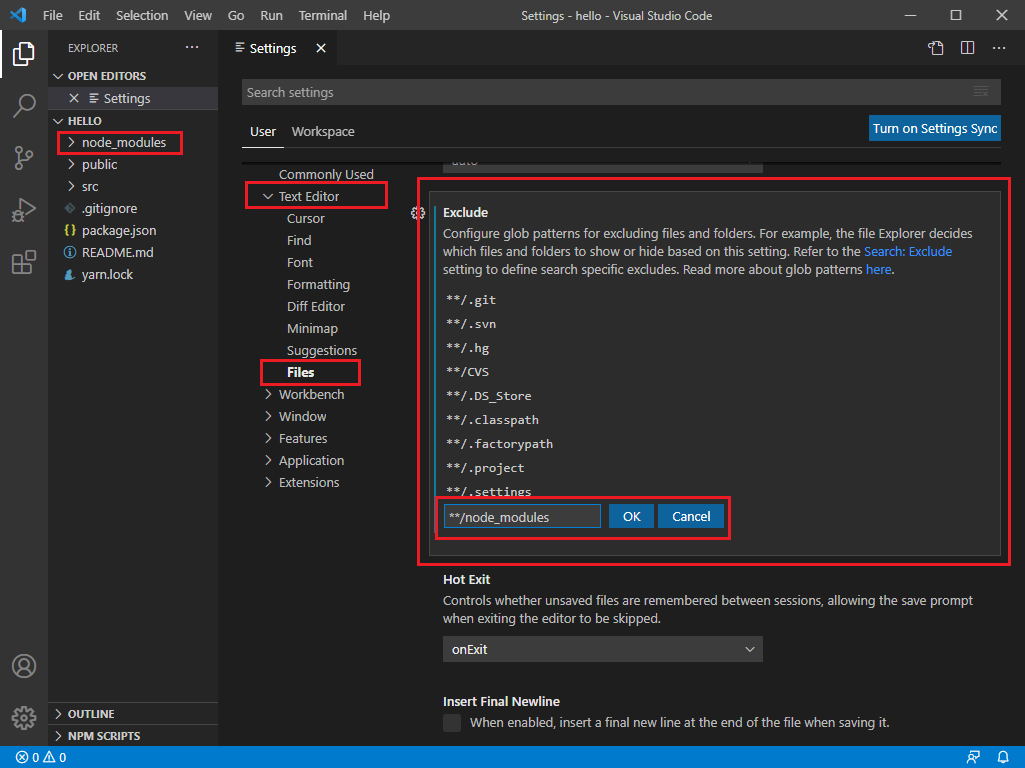Cancel adding the exclude pattern
Viewport: 1025px width, 768px height.
coord(691,516)
